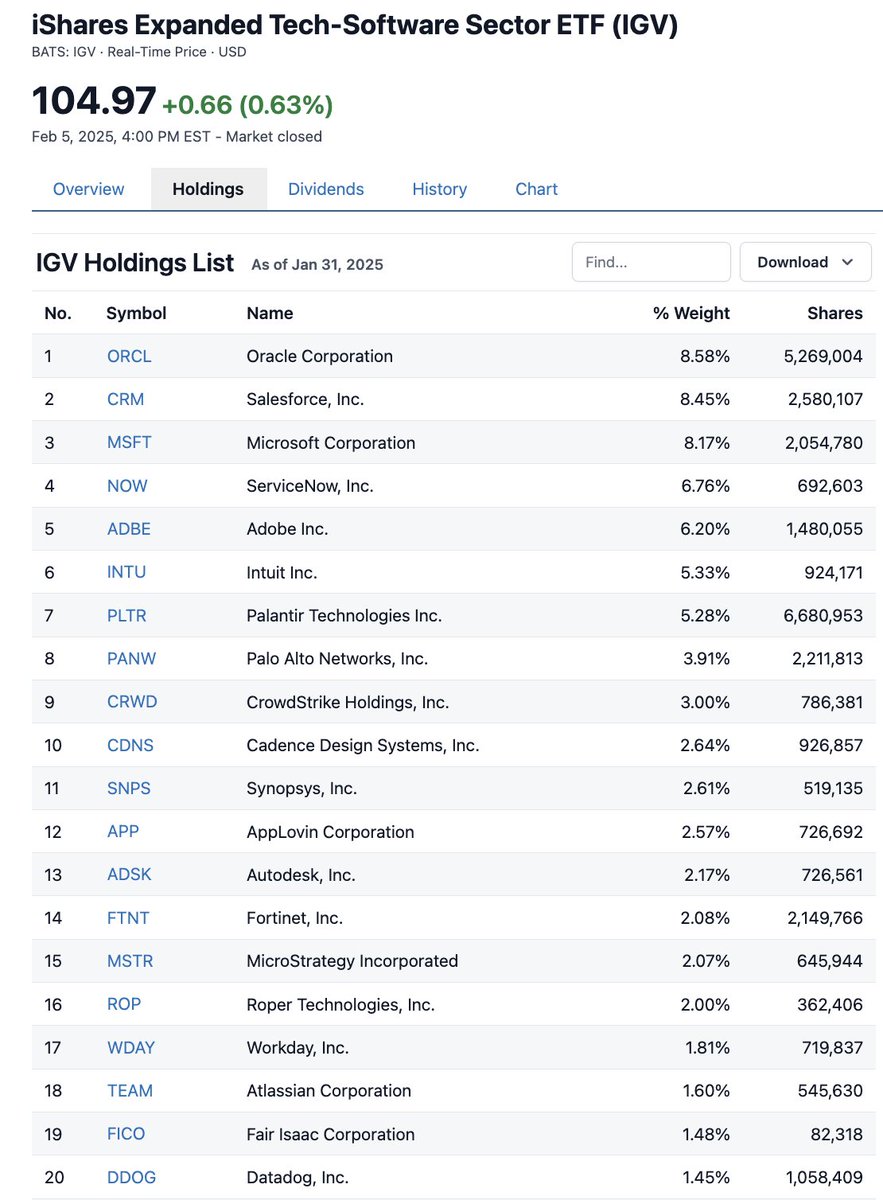Screen dimensions: 883x1200
Task: Open the ORCL ticker link
Action: 129,356
